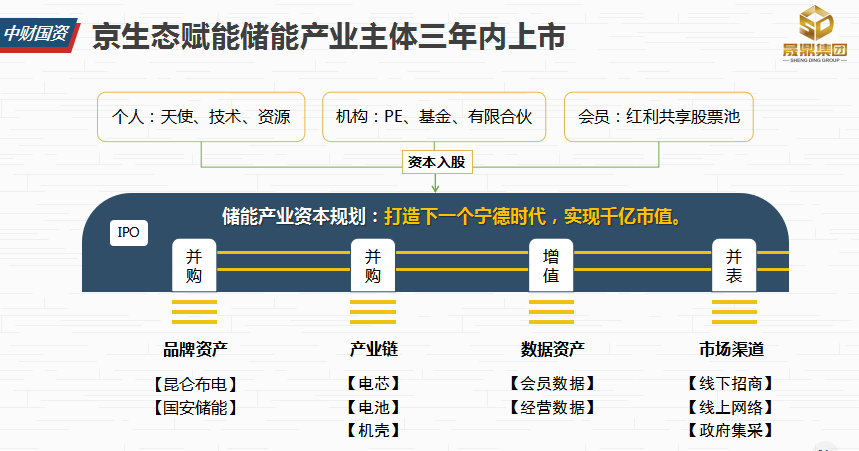Click the 并表 tab on the dark banner
Viewport: 859px width, 451px height.
(x=733, y=265)
